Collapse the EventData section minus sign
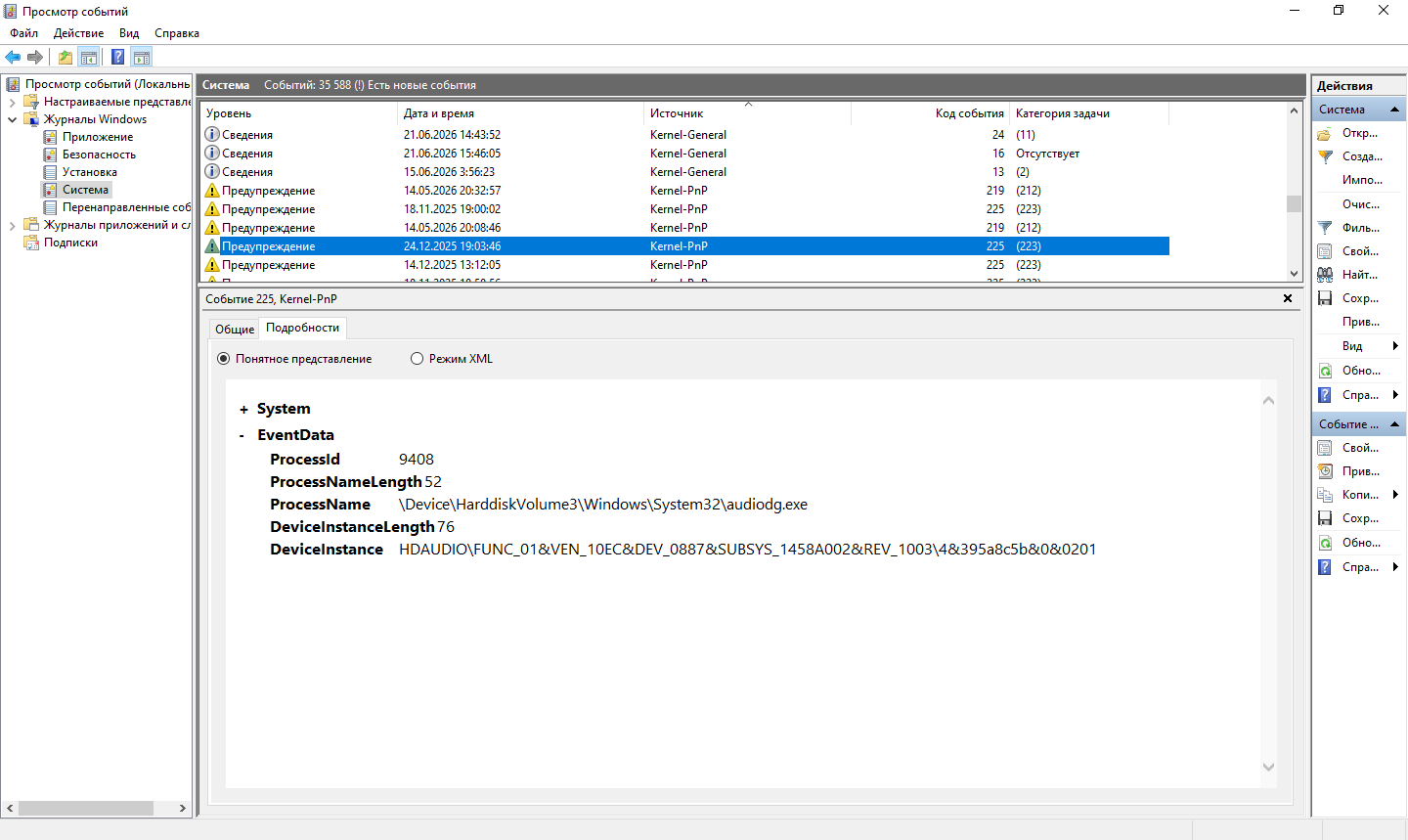Image resolution: width=1408 pixels, height=840 pixels. coord(242,435)
